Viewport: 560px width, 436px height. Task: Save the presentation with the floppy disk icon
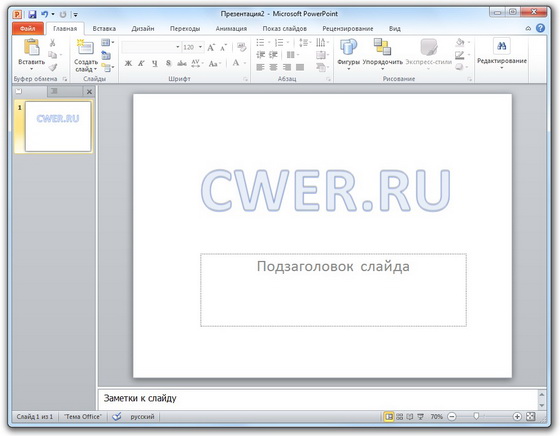tap(32, 14)
